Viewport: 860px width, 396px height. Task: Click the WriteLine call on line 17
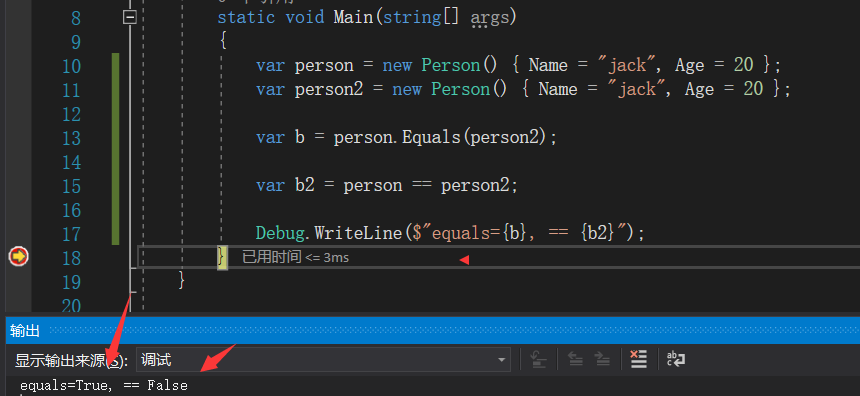(x=358, y=233)
